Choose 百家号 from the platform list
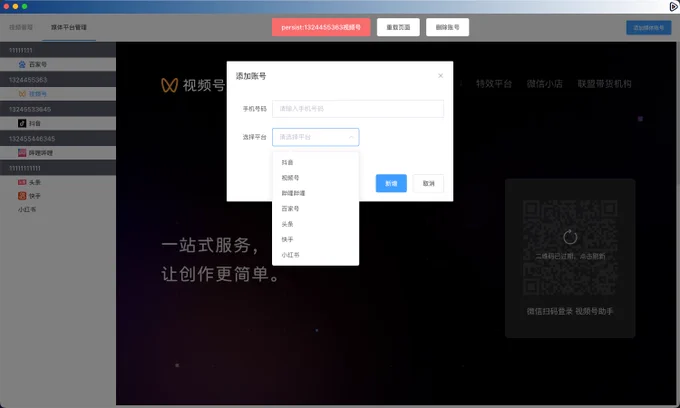This screenshot has width=680, height=408. point(315,209)
